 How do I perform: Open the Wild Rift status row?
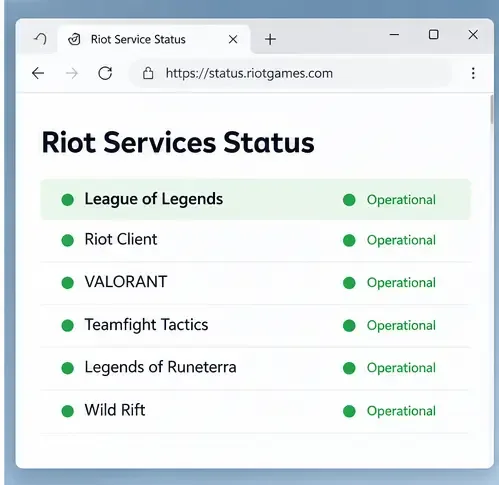(255, 411)
